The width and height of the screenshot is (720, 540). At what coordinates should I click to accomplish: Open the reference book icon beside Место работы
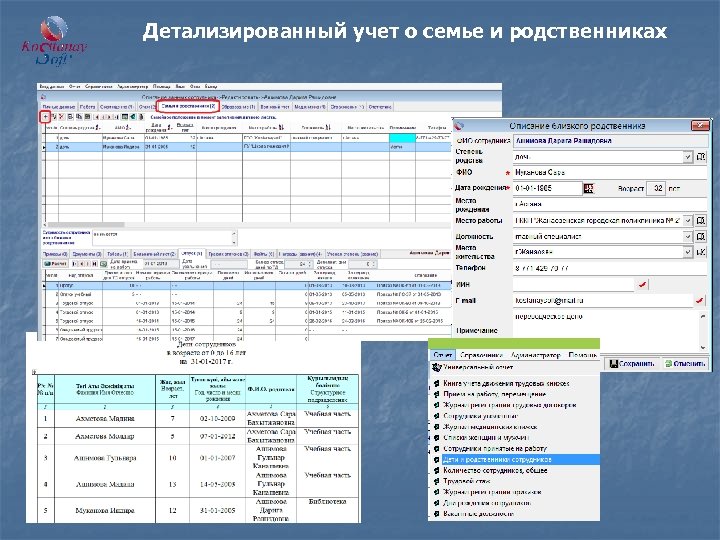[x=701, y=220]
